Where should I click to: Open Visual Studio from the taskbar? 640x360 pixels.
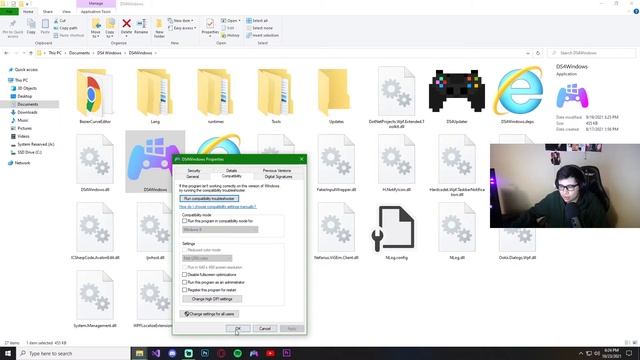click(156, 353)
